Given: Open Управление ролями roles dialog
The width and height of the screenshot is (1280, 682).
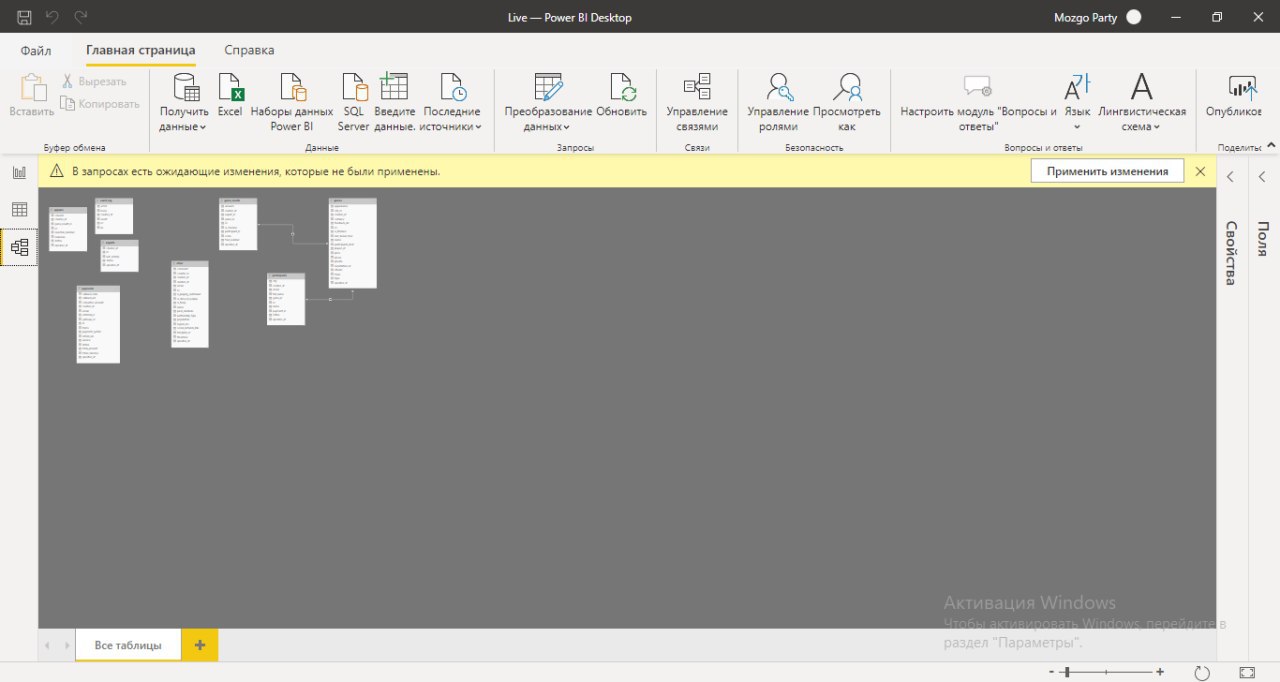Looking at the screenshot, I should [x=778, y=103].
